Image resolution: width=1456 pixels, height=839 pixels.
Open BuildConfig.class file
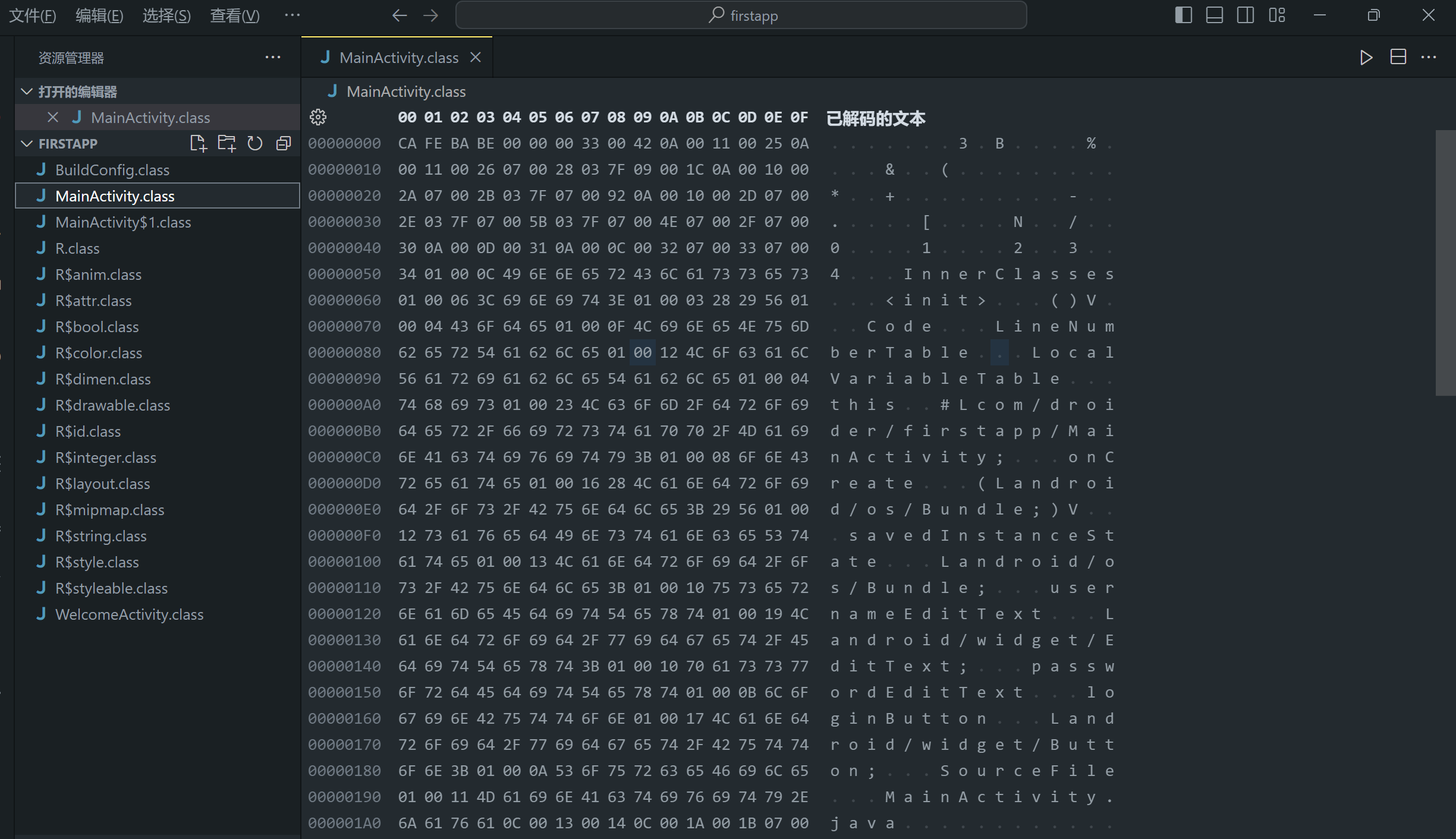click(x=158, y=170)
